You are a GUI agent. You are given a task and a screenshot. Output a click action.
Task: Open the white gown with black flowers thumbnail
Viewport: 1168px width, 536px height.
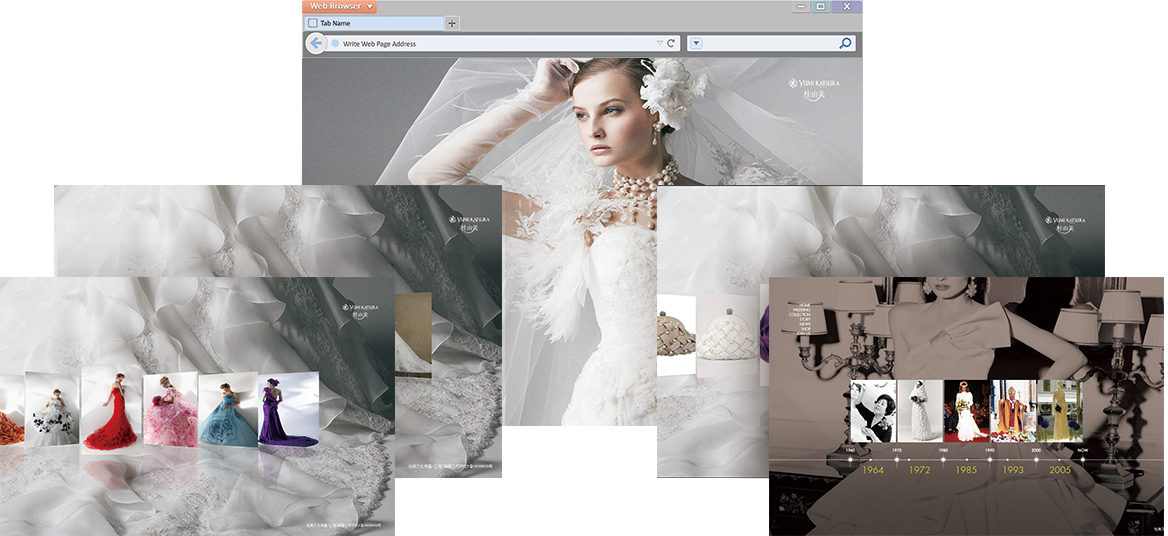[x=52, y=409]
